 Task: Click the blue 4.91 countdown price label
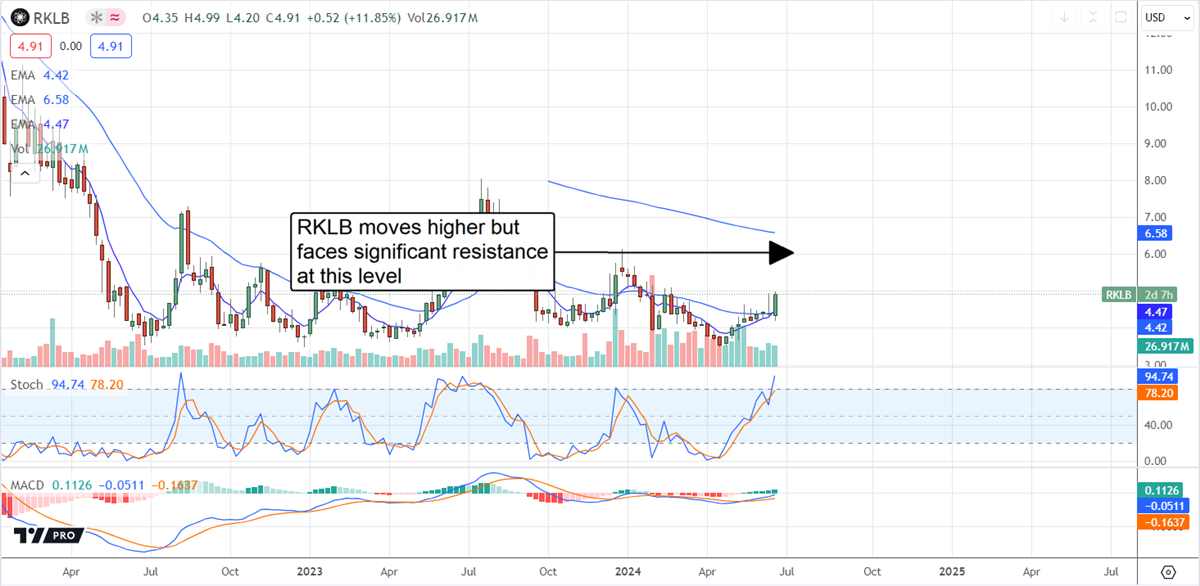(110, 46)
